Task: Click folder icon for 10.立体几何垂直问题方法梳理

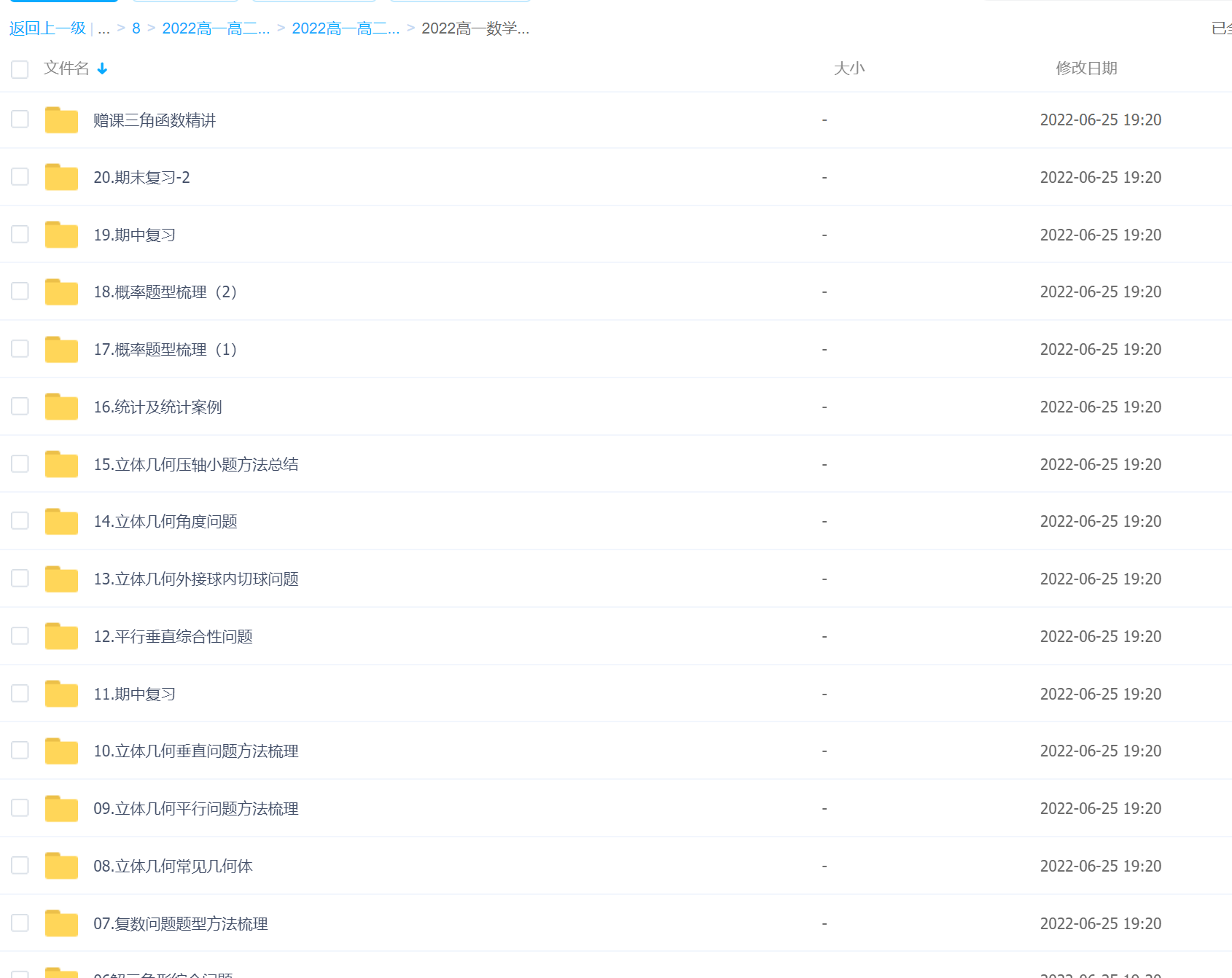Action: pyautogui.click(x=61, y=751)
